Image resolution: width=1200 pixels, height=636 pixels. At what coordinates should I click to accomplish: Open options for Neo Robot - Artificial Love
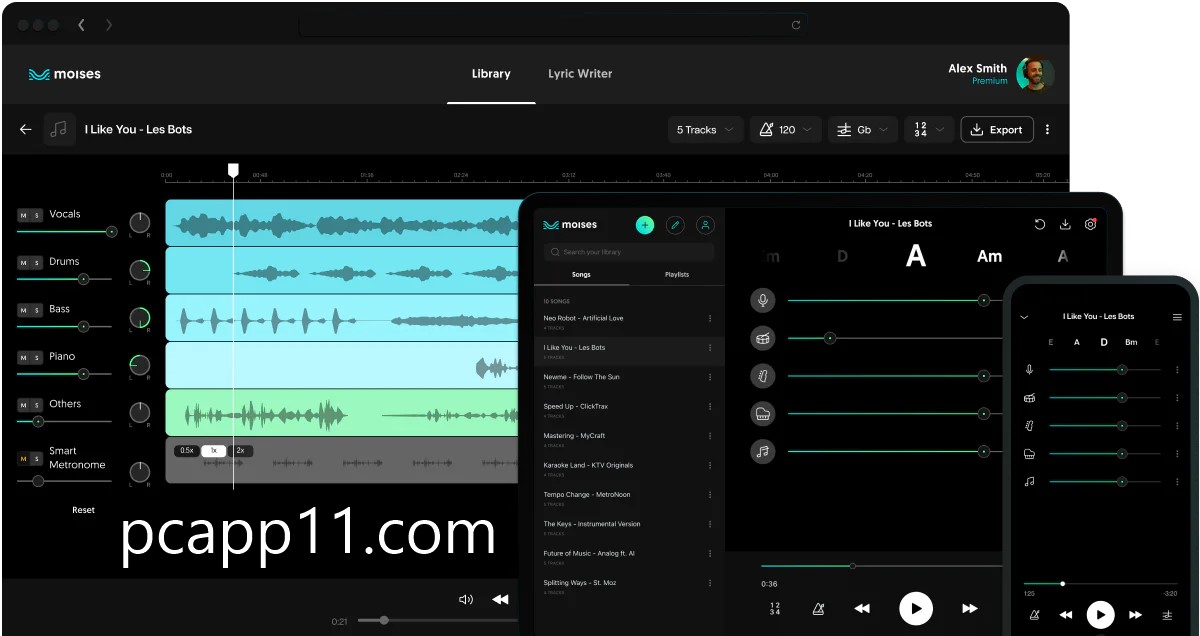[710, 319]
